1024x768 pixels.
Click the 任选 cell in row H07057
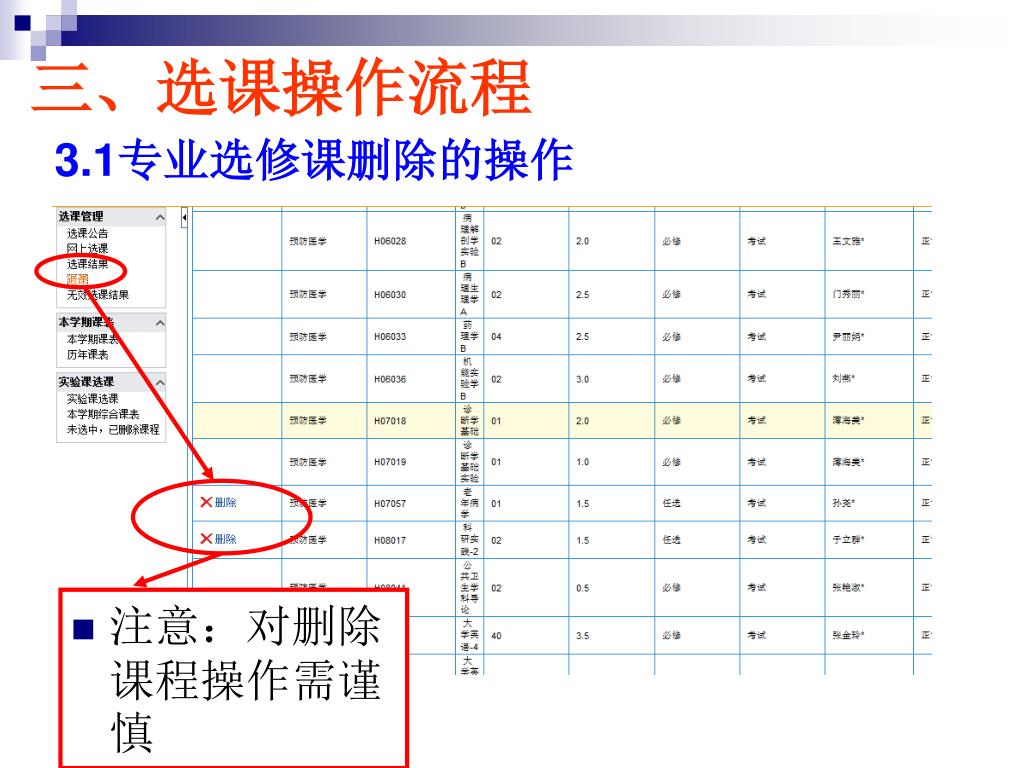[x=671, y=504]
